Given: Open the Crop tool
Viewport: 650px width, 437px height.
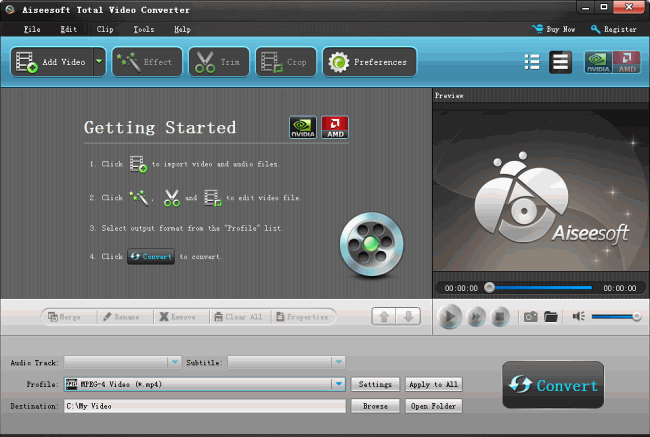Looking at the screenshot, I should (x=286, y=62).
